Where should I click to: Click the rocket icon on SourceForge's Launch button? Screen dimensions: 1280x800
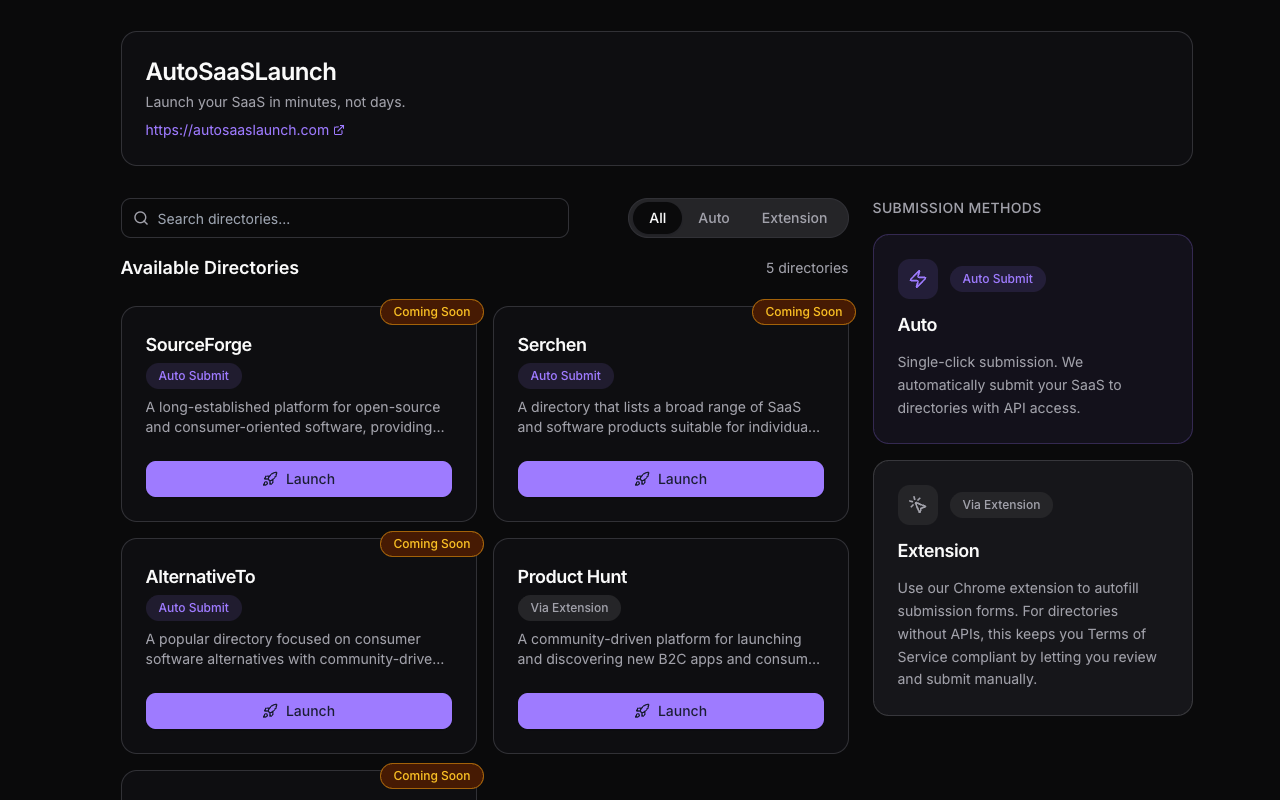[x=270, y=478]
